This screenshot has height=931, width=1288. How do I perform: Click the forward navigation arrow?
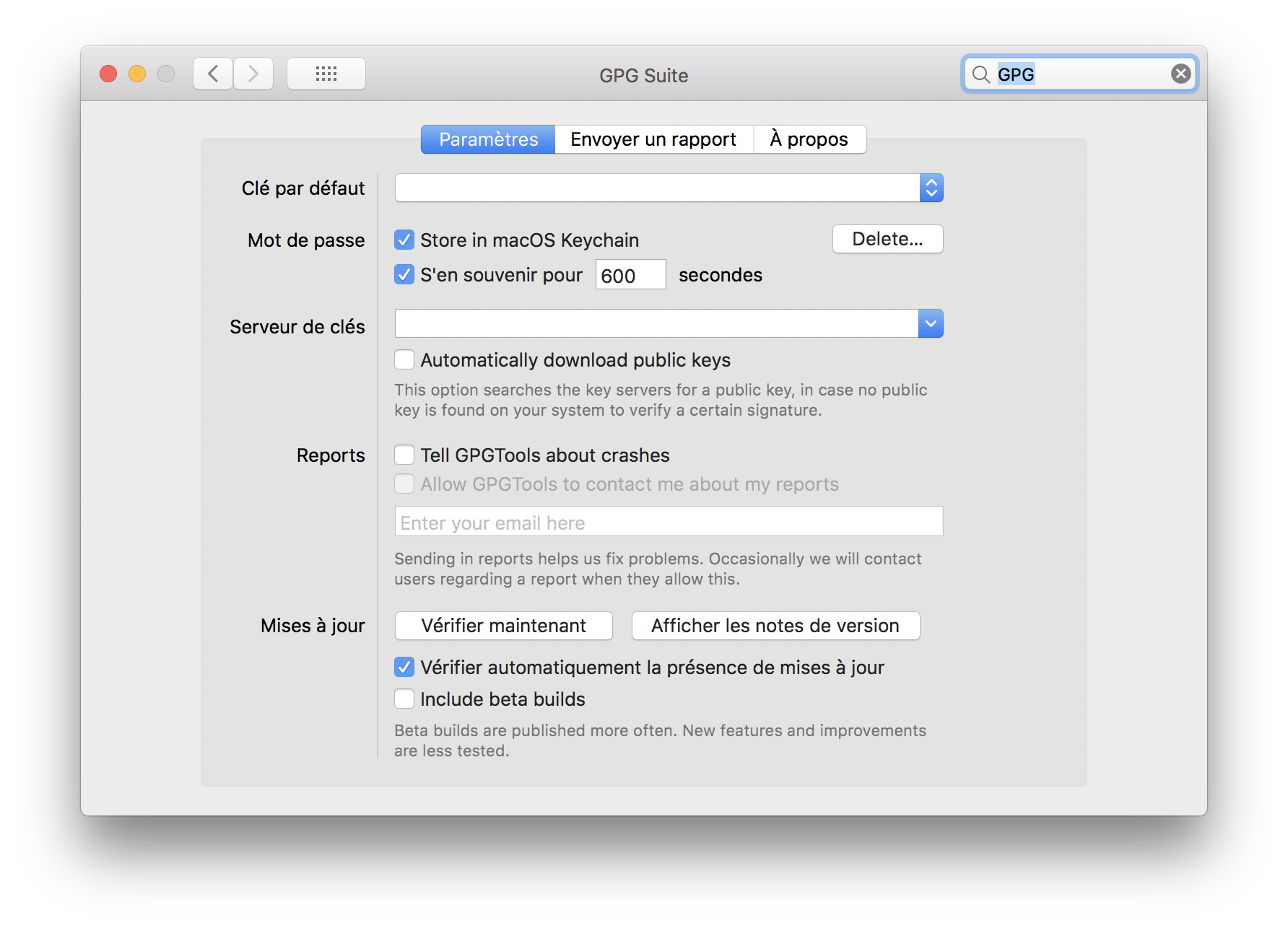[253, 74]
